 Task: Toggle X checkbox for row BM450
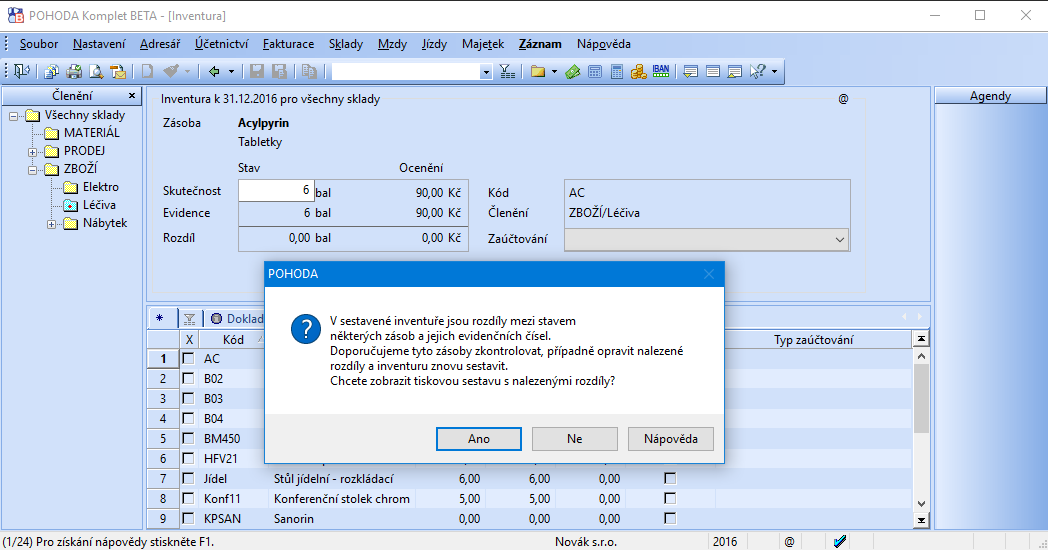tap(188, 439)
